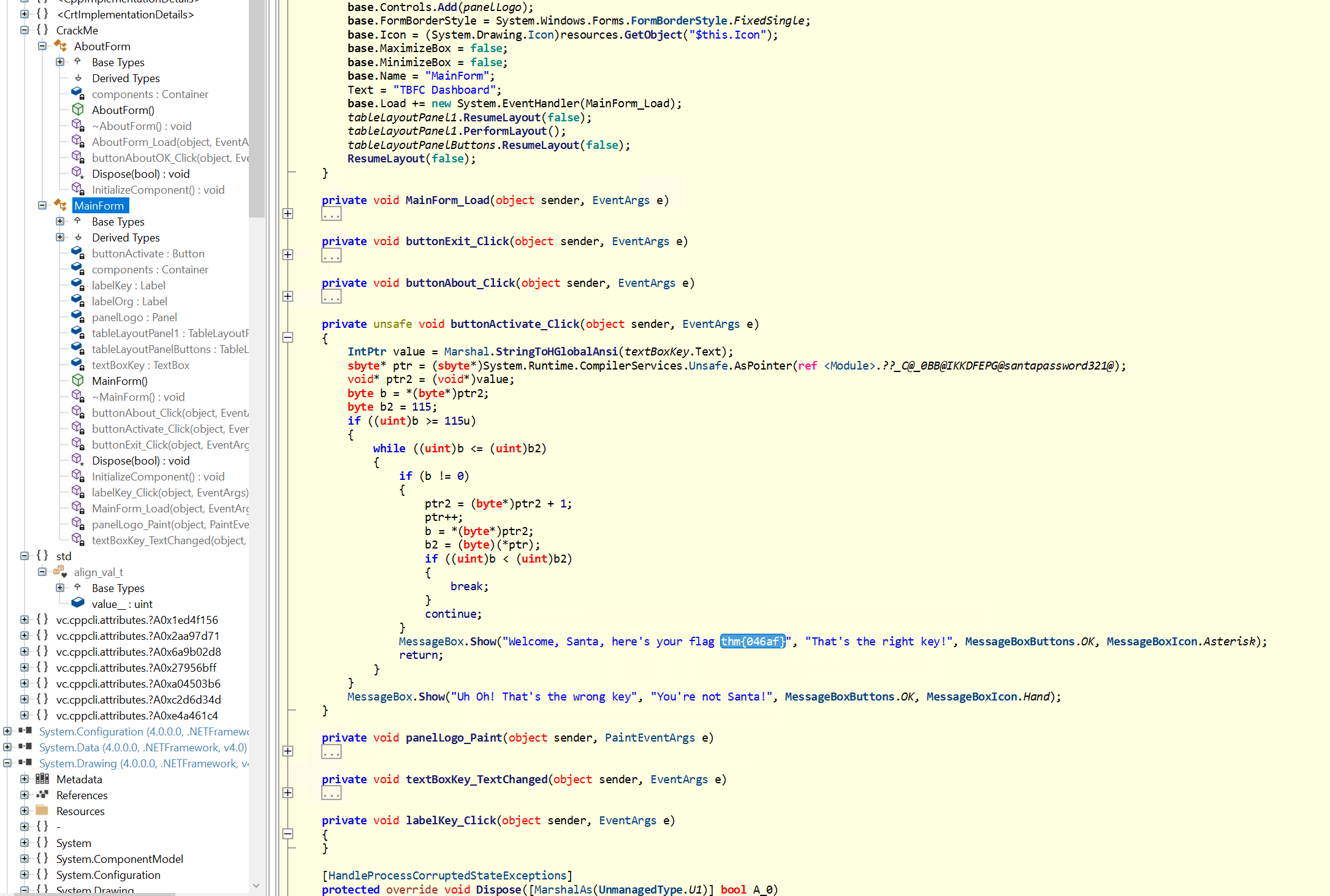Expand Base Types under MainForm
The height and width of the screenshot is (896, 1330).
tap(60, 221)
